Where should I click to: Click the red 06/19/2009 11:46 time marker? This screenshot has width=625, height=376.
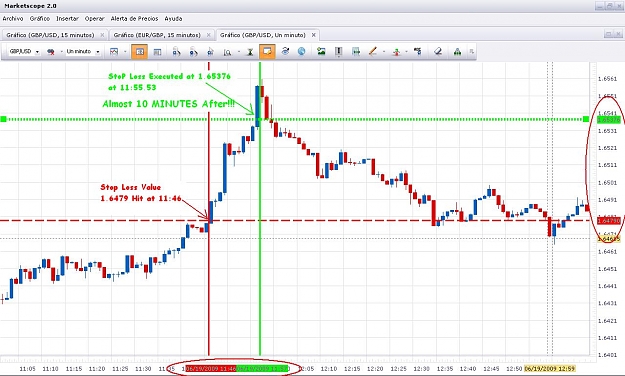[211, 369]
